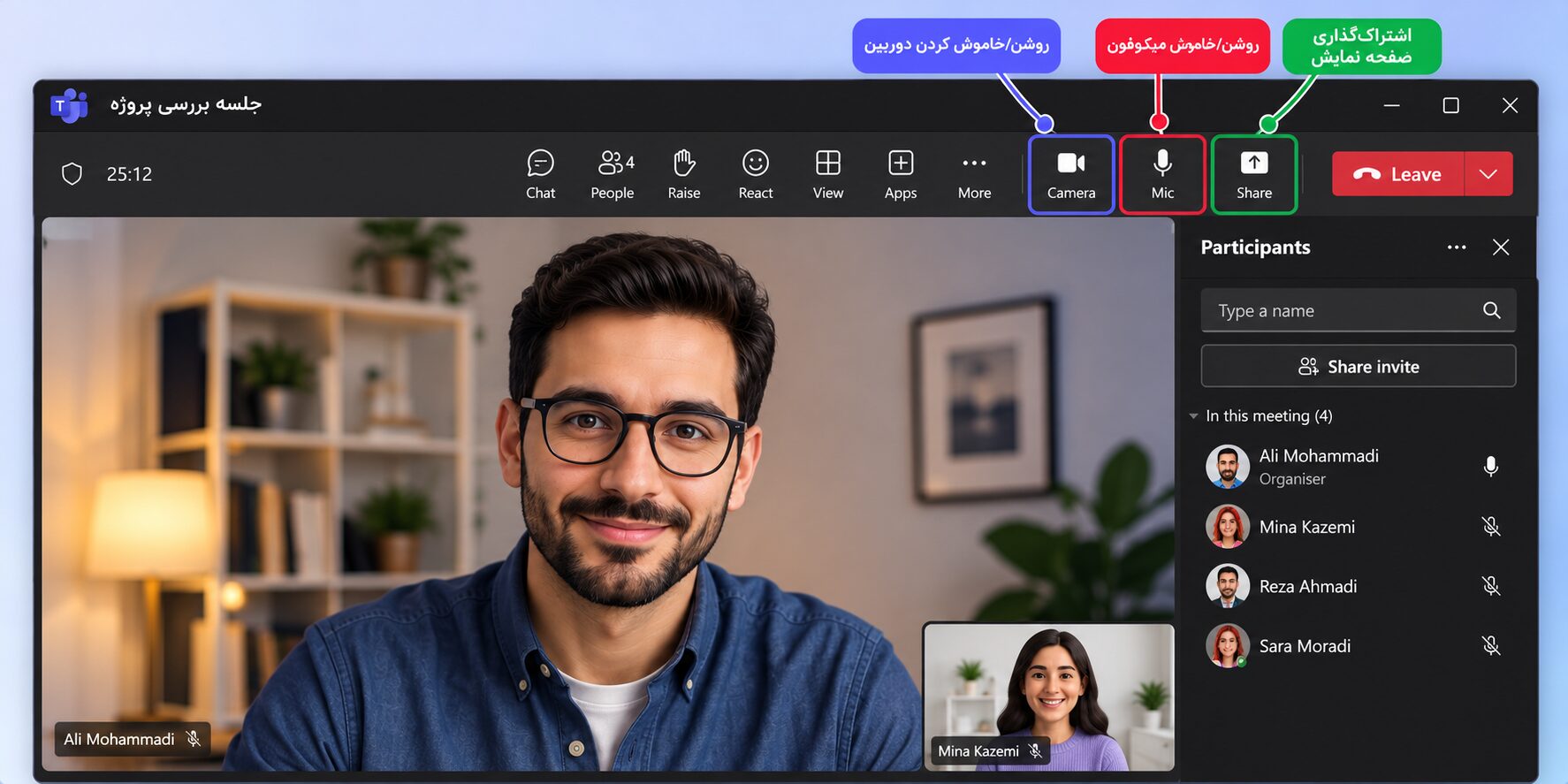The image size is (1568, 784).
Task: Open the Apps menu
Action: pyautogui.click(x=901, y=174)
